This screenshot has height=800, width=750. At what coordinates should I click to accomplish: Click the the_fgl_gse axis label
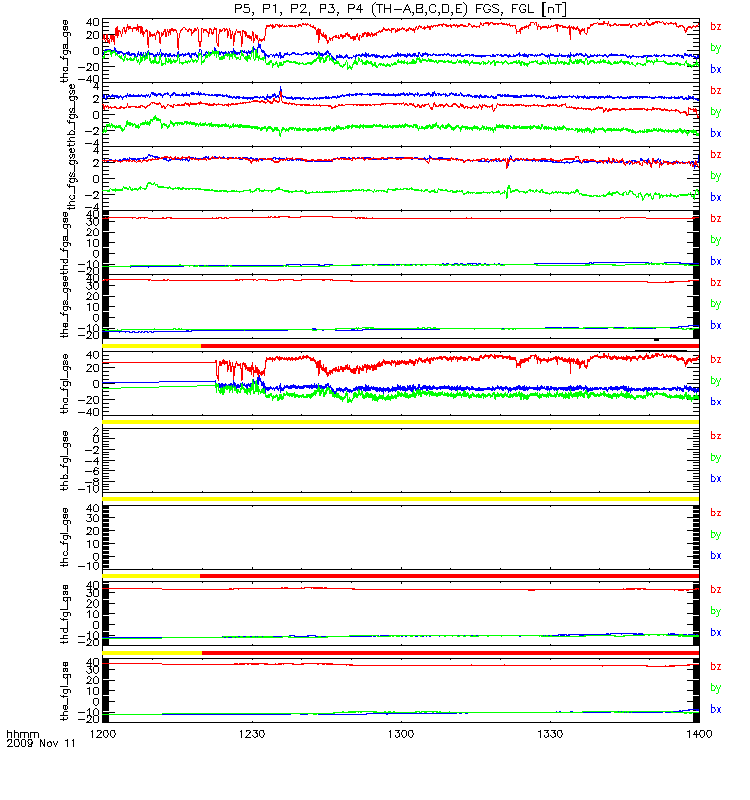click(x=65, y=691)
